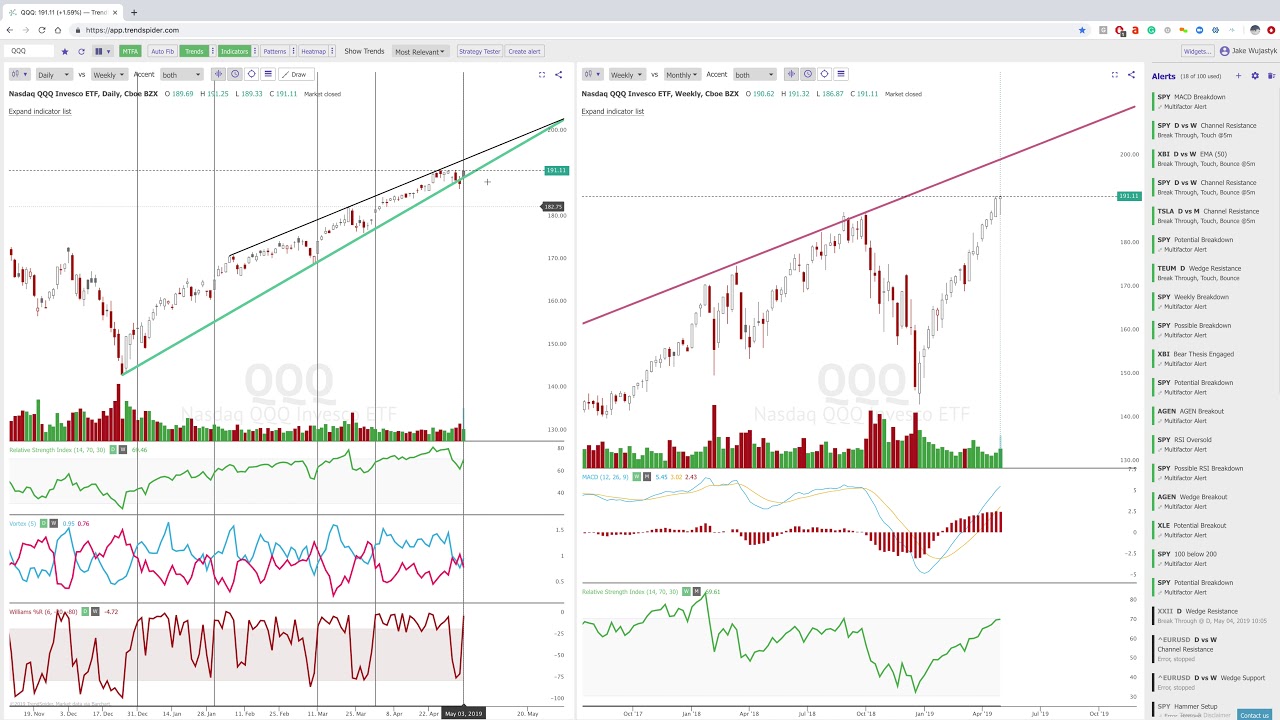
Task: Toggle the Heatmap button
Action: click(313, 51)
